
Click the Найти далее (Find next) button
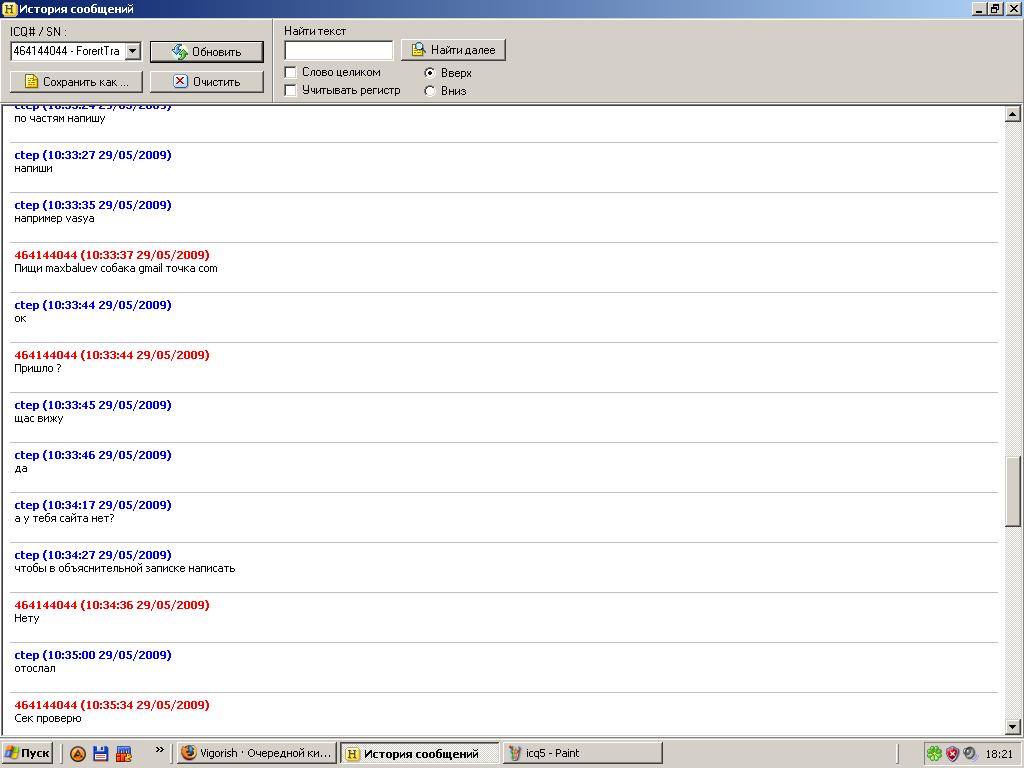tap(453, 50)
